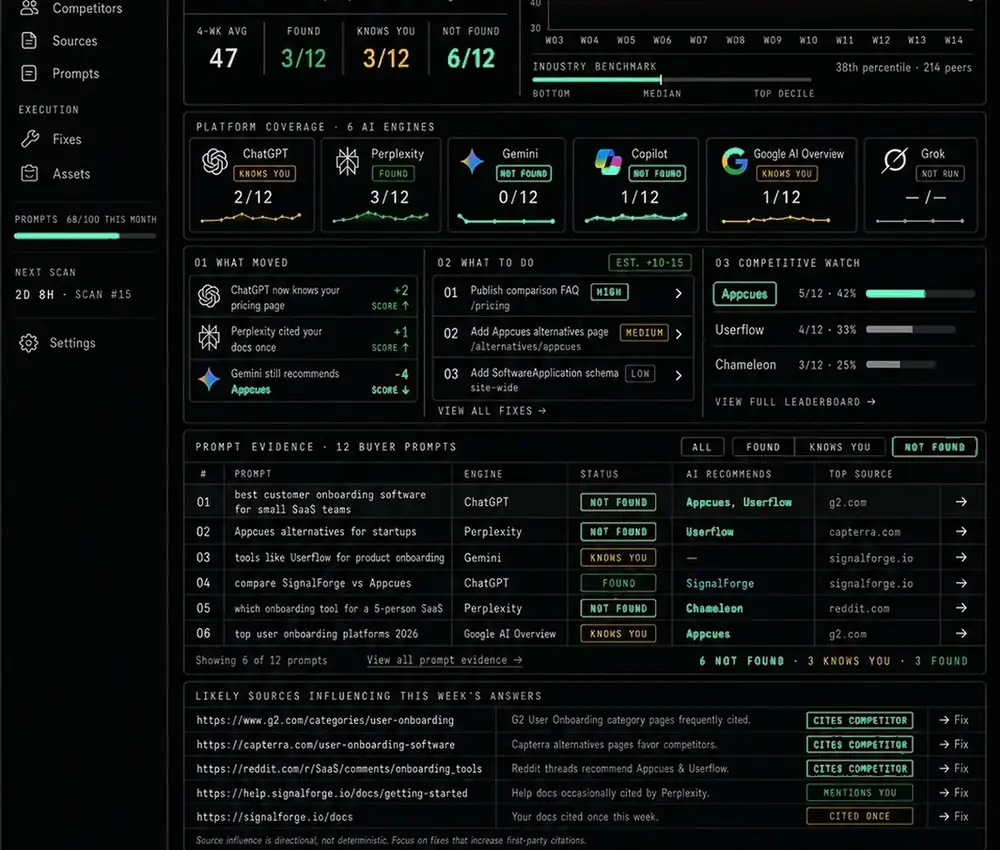The width and height of the screenshot is (1000, 850).
Task: Select the FOUND filter tab
Action: [763, 447]
